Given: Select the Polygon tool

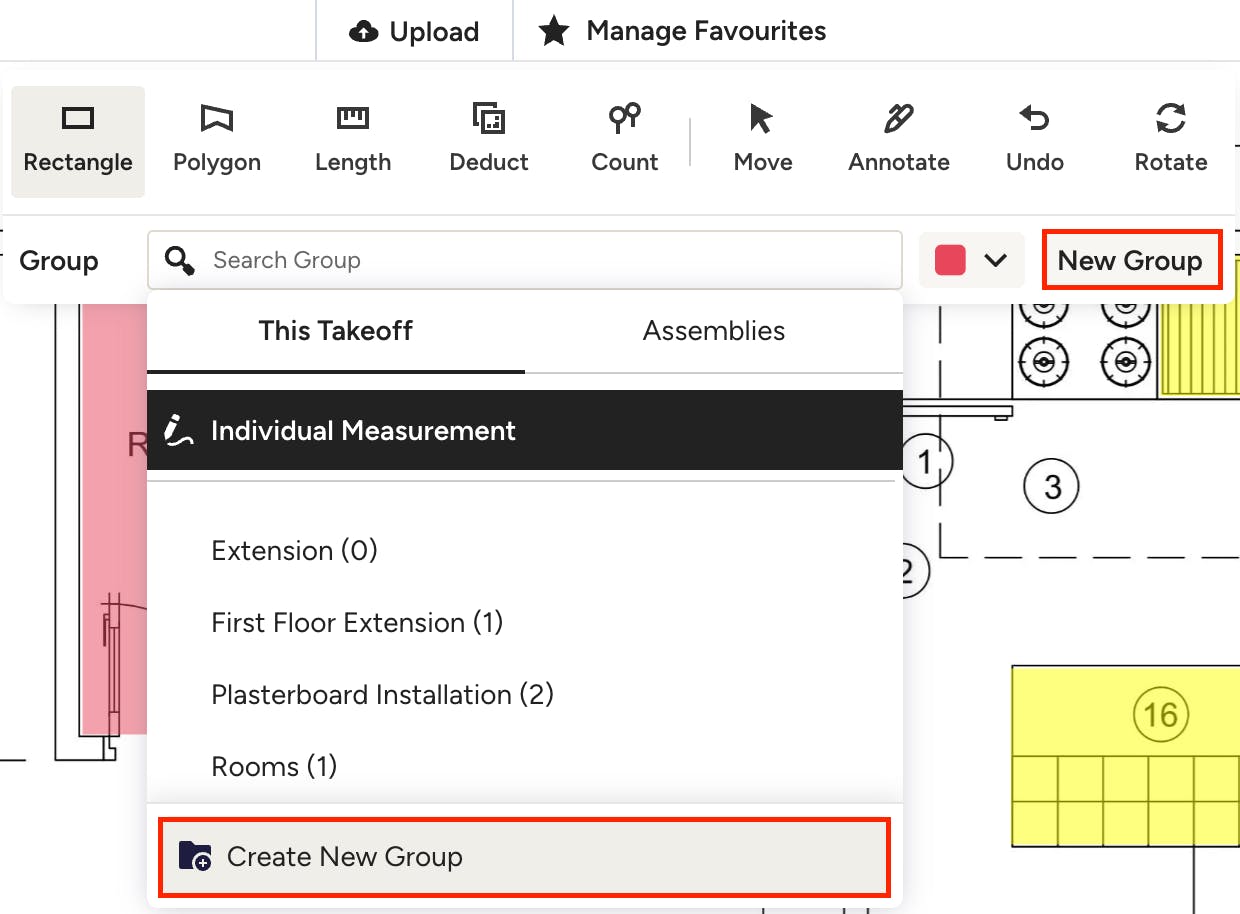Looking at the screenshot, I should pyautogui.click(x=217, y=141).
